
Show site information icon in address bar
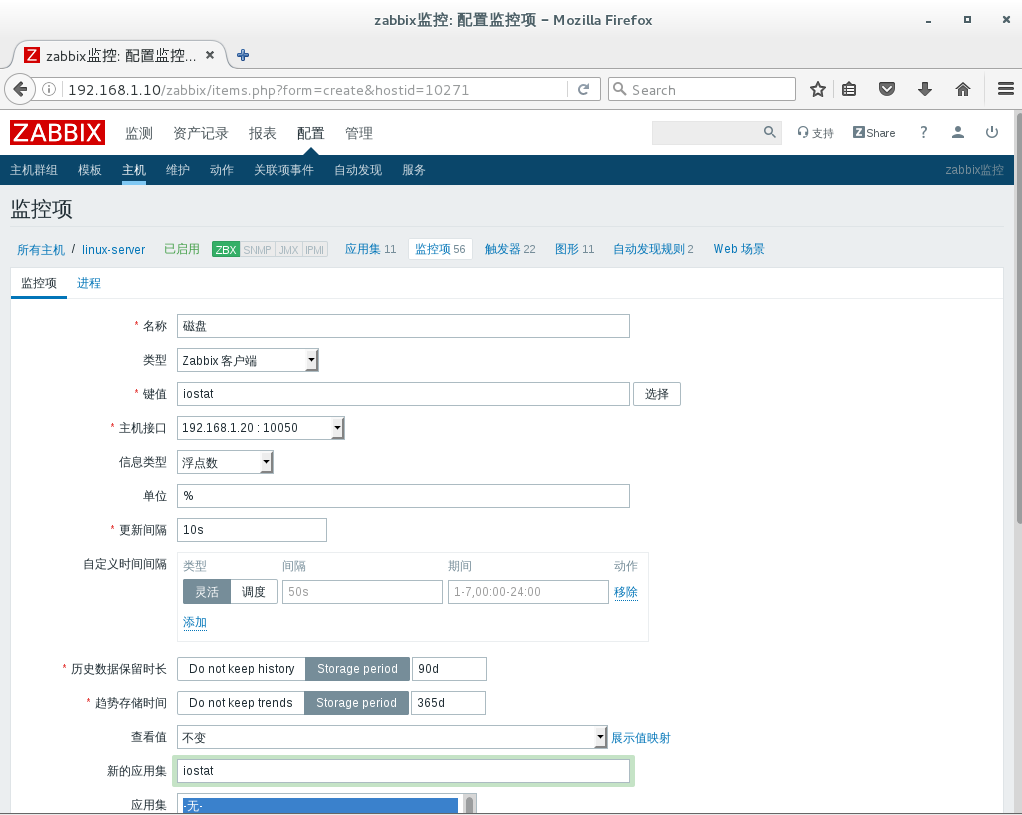49,89
